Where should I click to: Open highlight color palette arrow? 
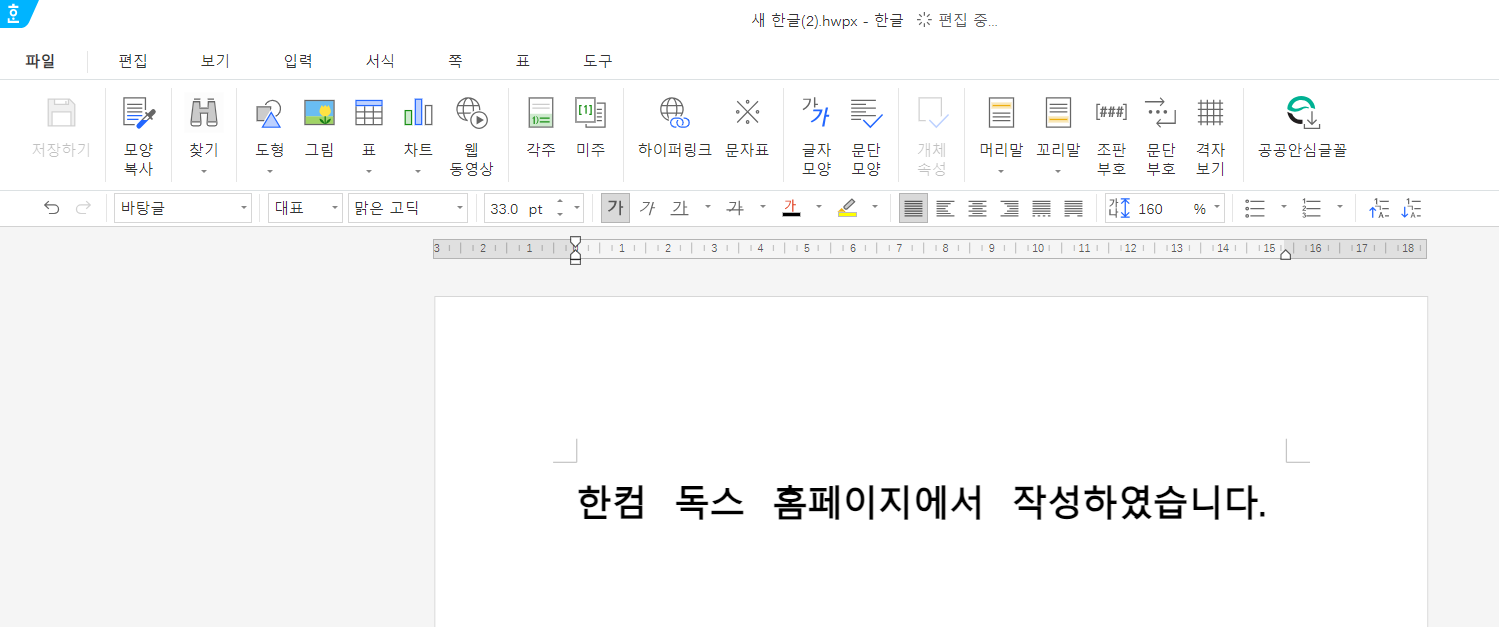click(x=875, y=208)
